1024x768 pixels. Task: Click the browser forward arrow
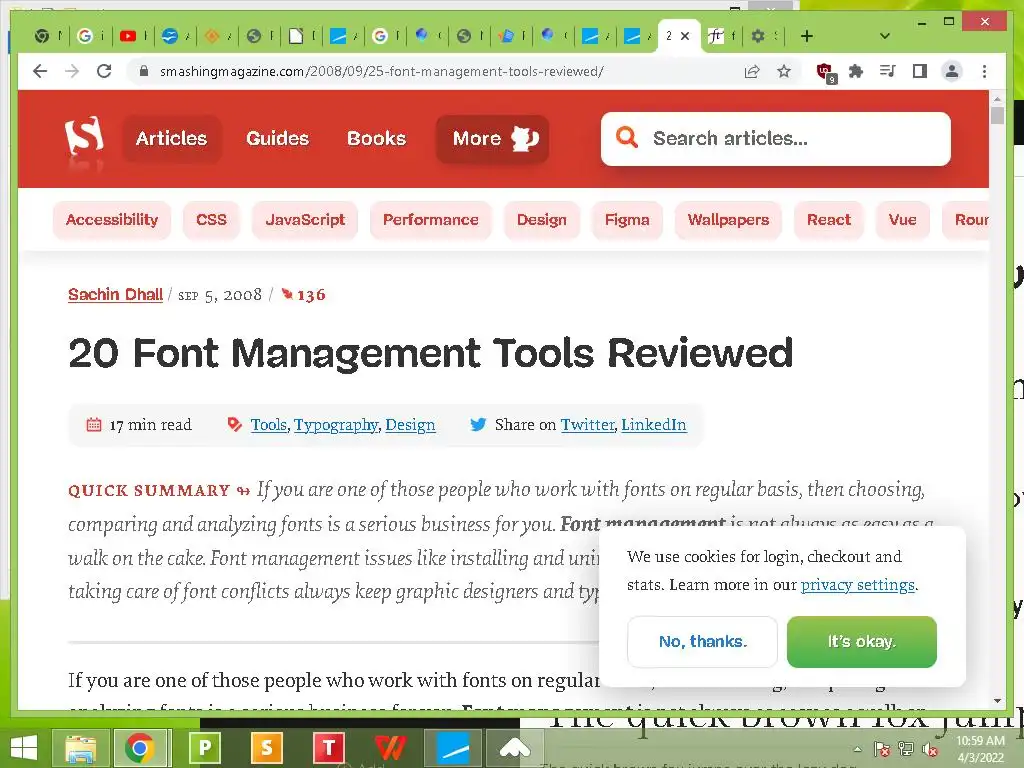[72, 71]
